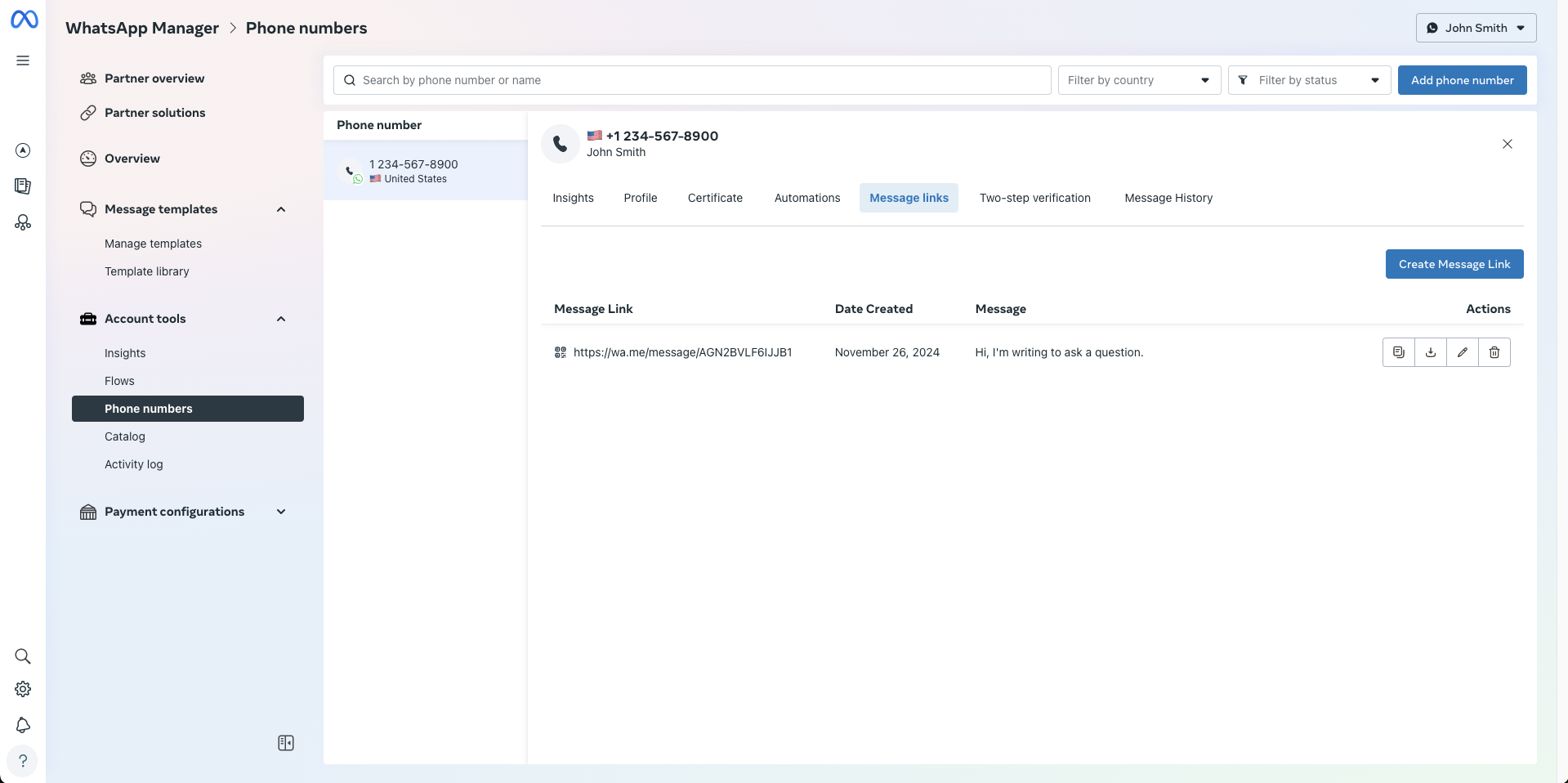
Task: Click Partner solutions label
Action: [x=155, y=113]
